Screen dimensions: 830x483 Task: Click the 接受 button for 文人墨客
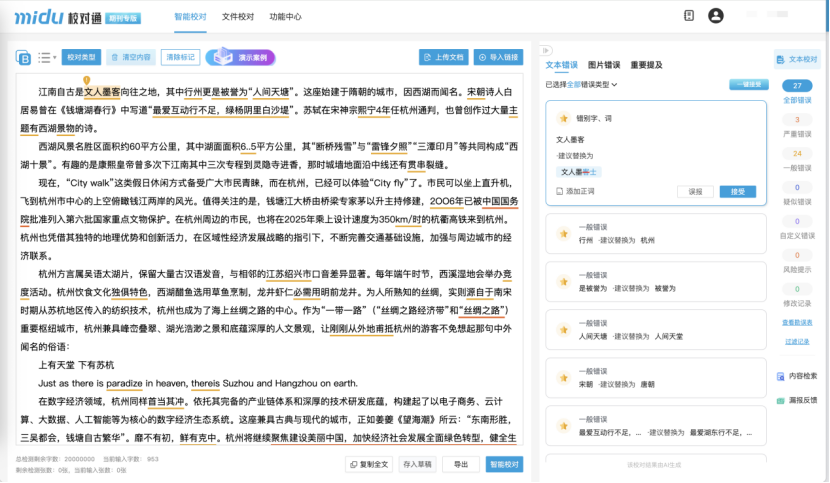coord(737,191)
